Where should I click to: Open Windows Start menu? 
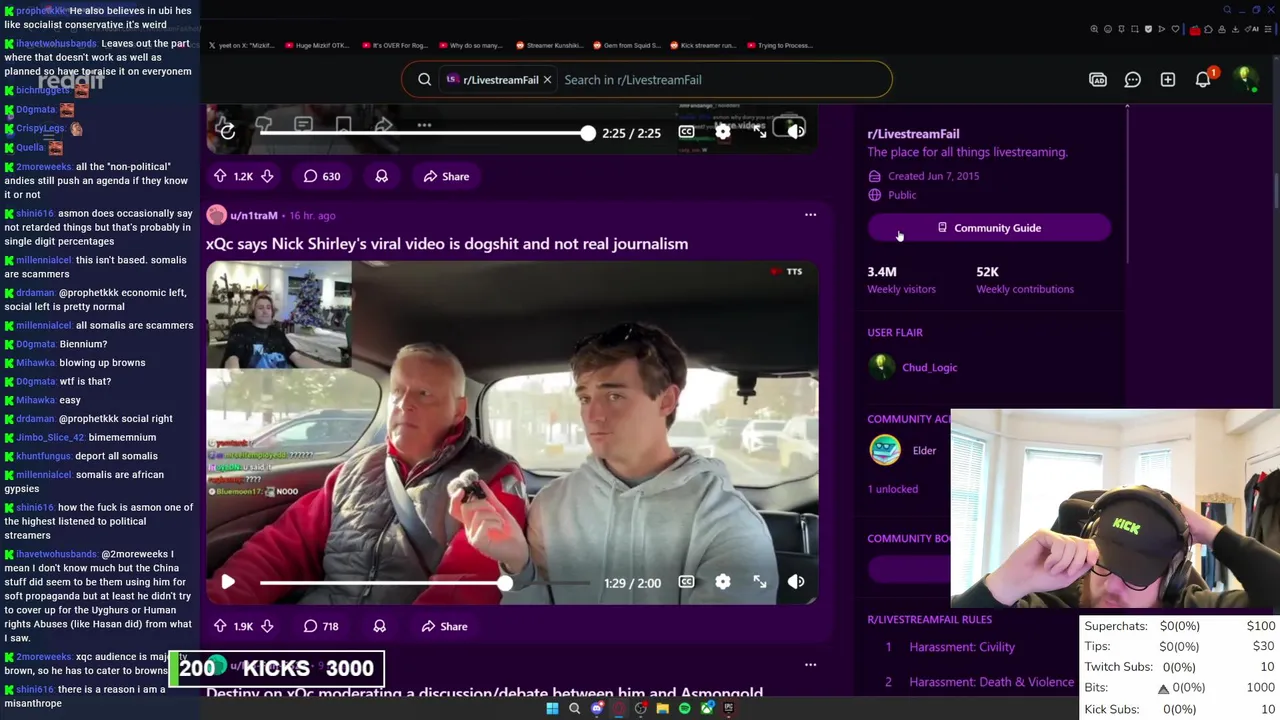[x=552, y=708]
